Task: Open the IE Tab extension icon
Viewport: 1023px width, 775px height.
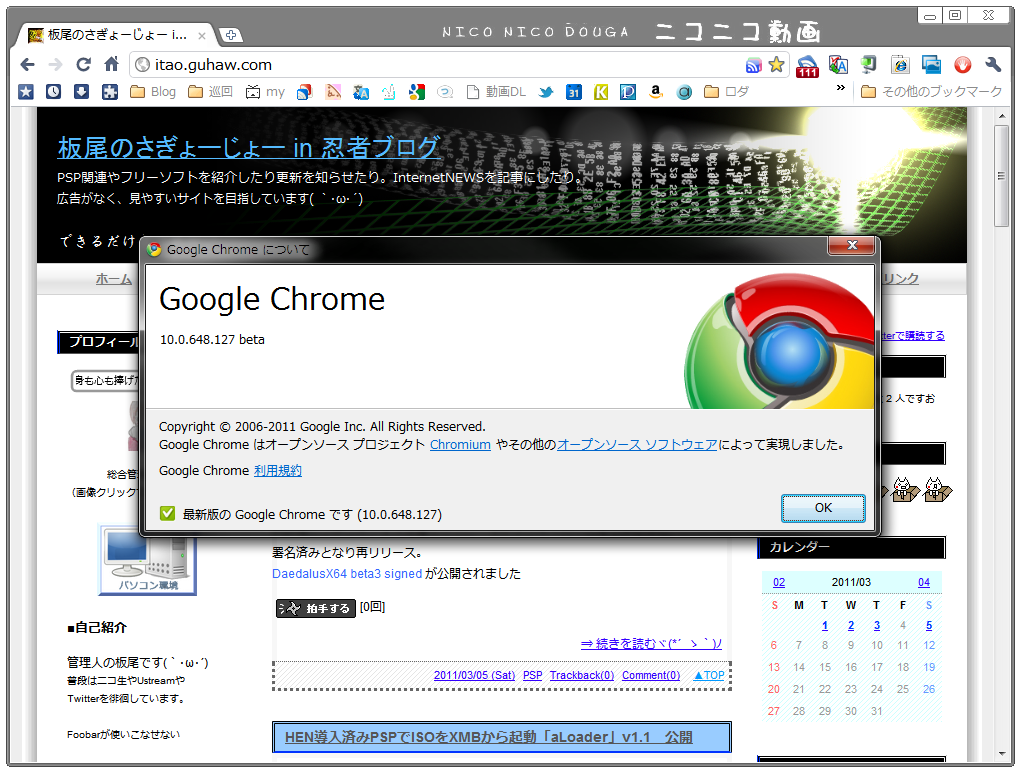Action: pos(900,65)
